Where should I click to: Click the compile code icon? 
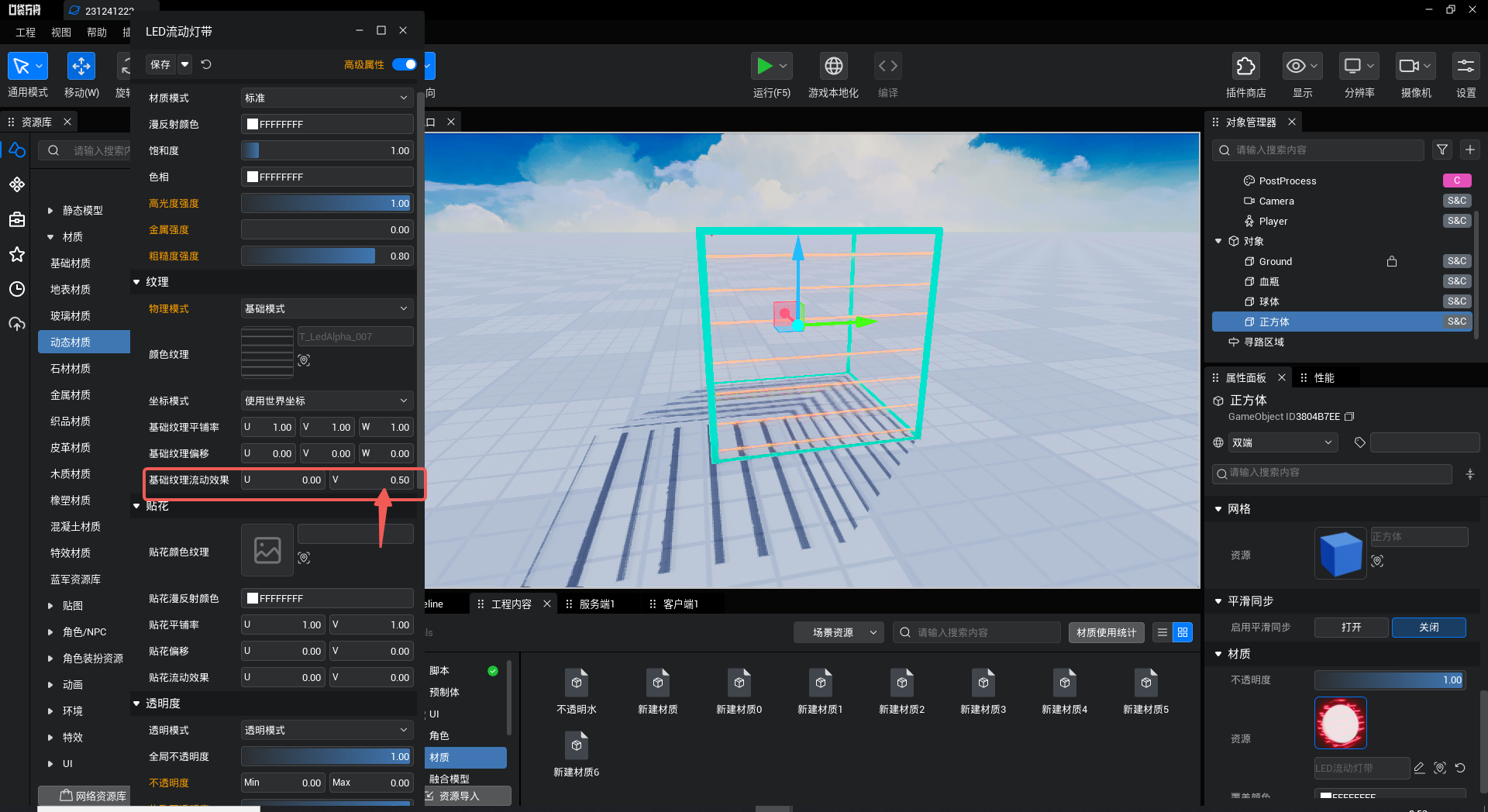887,66
